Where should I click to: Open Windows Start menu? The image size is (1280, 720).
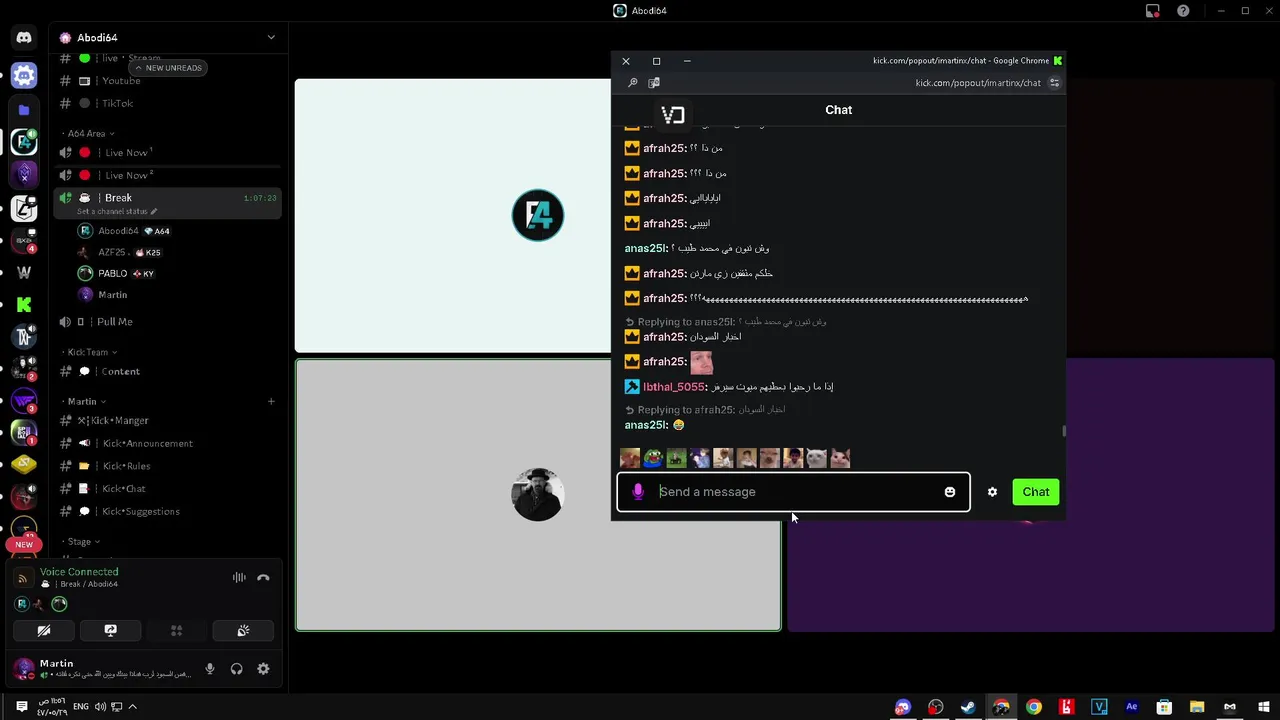pos(1262,707)
